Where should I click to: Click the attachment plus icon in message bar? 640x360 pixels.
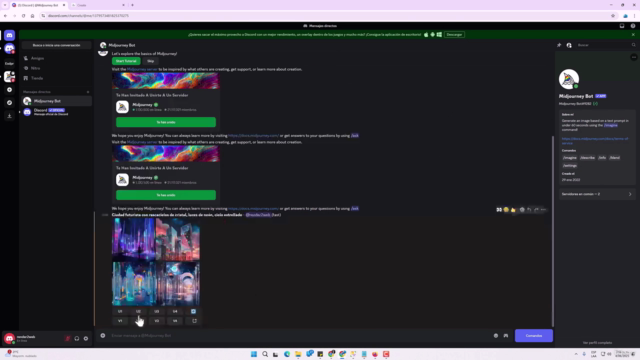[103, 336]
